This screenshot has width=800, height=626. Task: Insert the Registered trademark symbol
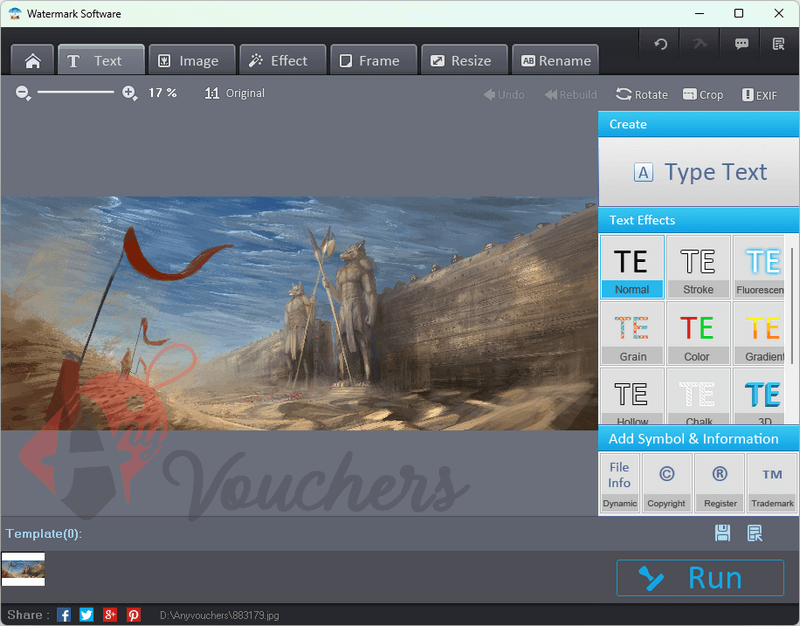tap(719, 482)
